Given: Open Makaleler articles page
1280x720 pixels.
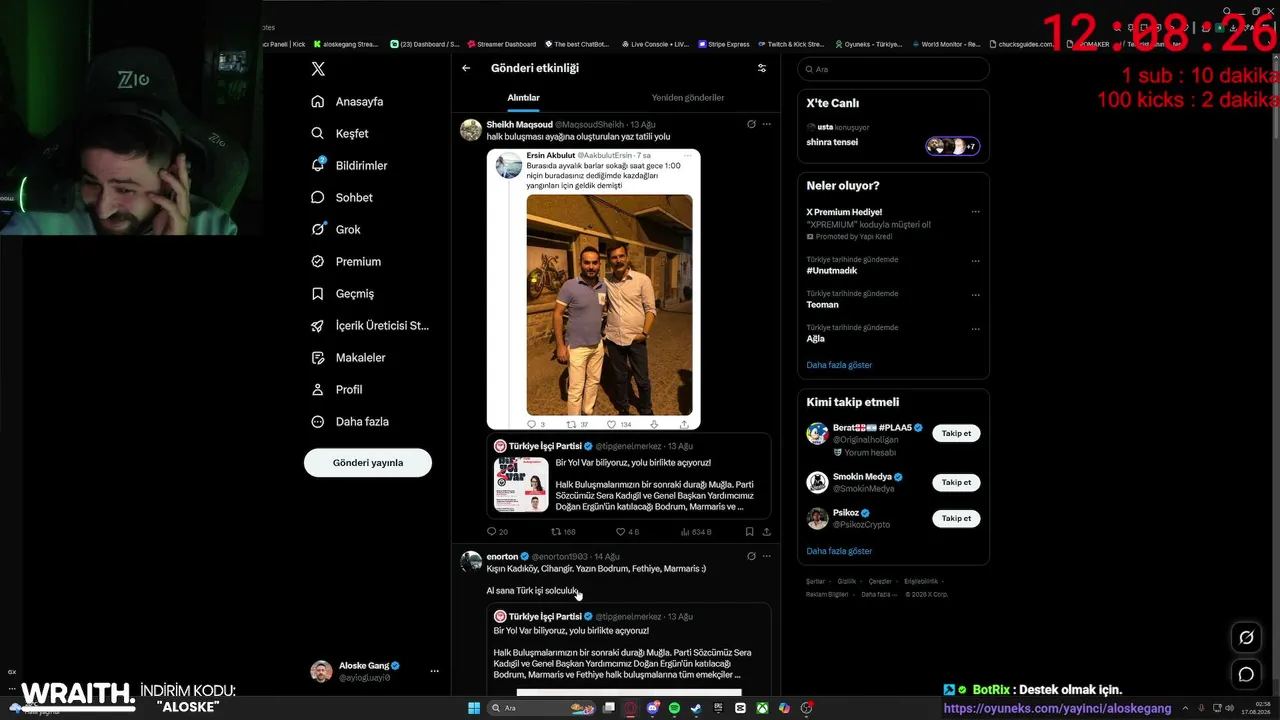Looking at the screenshot, I should tap(348, 357).
